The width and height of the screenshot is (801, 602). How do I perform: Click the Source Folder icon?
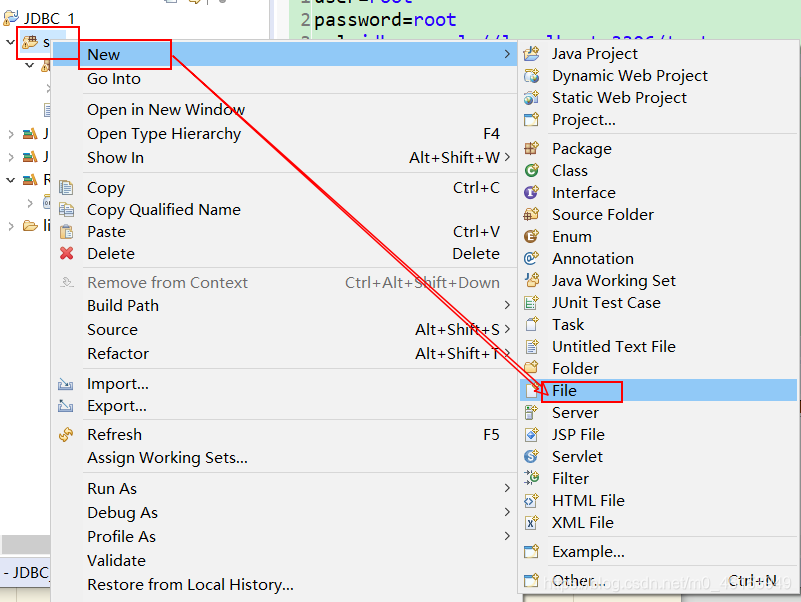tap(531, 214)
